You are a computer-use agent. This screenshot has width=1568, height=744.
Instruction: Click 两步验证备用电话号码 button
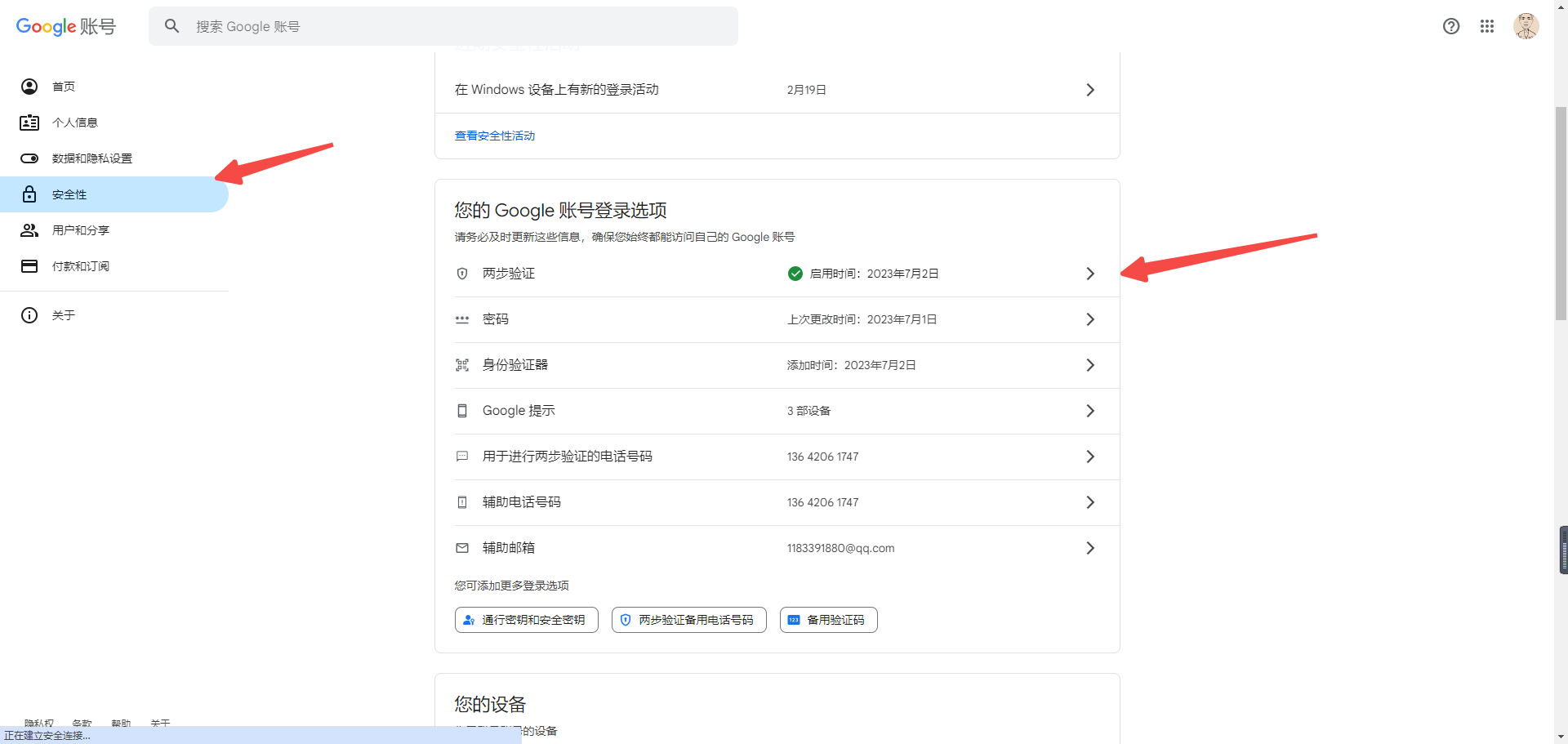tap(689, 620)
